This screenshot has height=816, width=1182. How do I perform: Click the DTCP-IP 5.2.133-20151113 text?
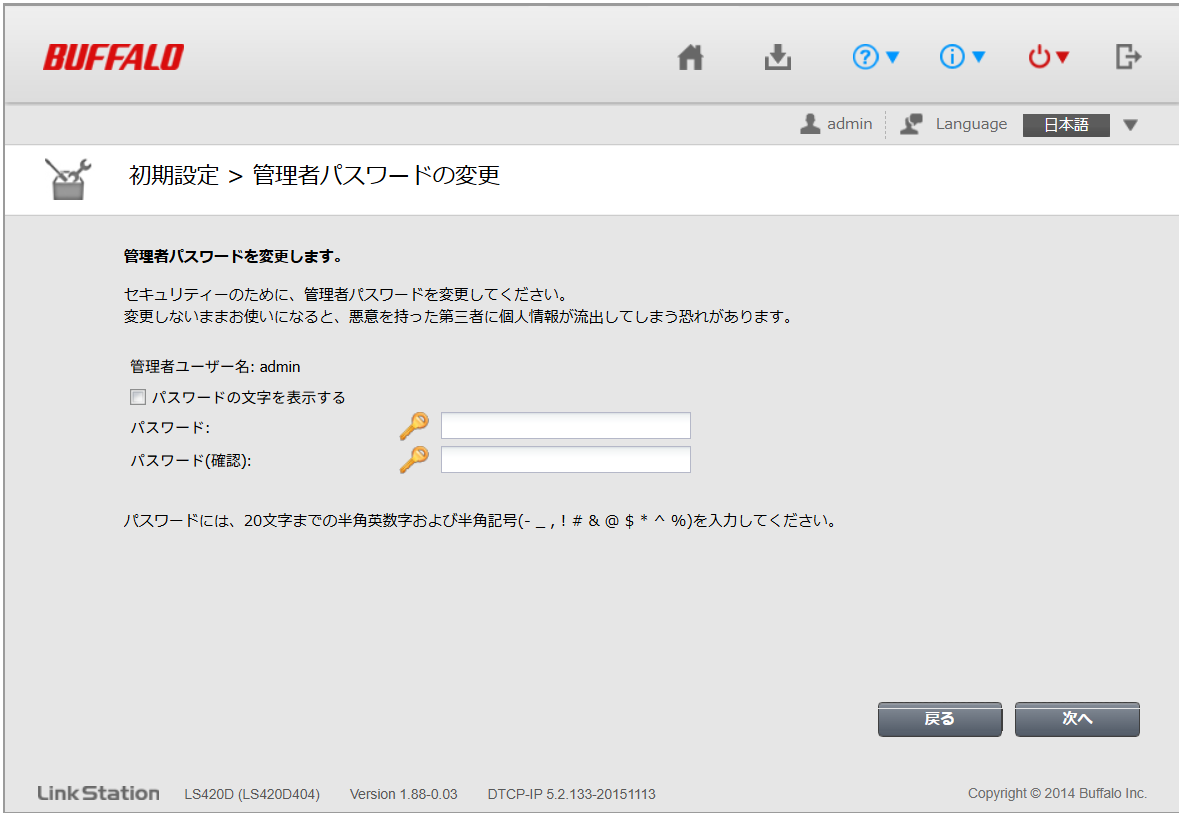coord(571,794)
